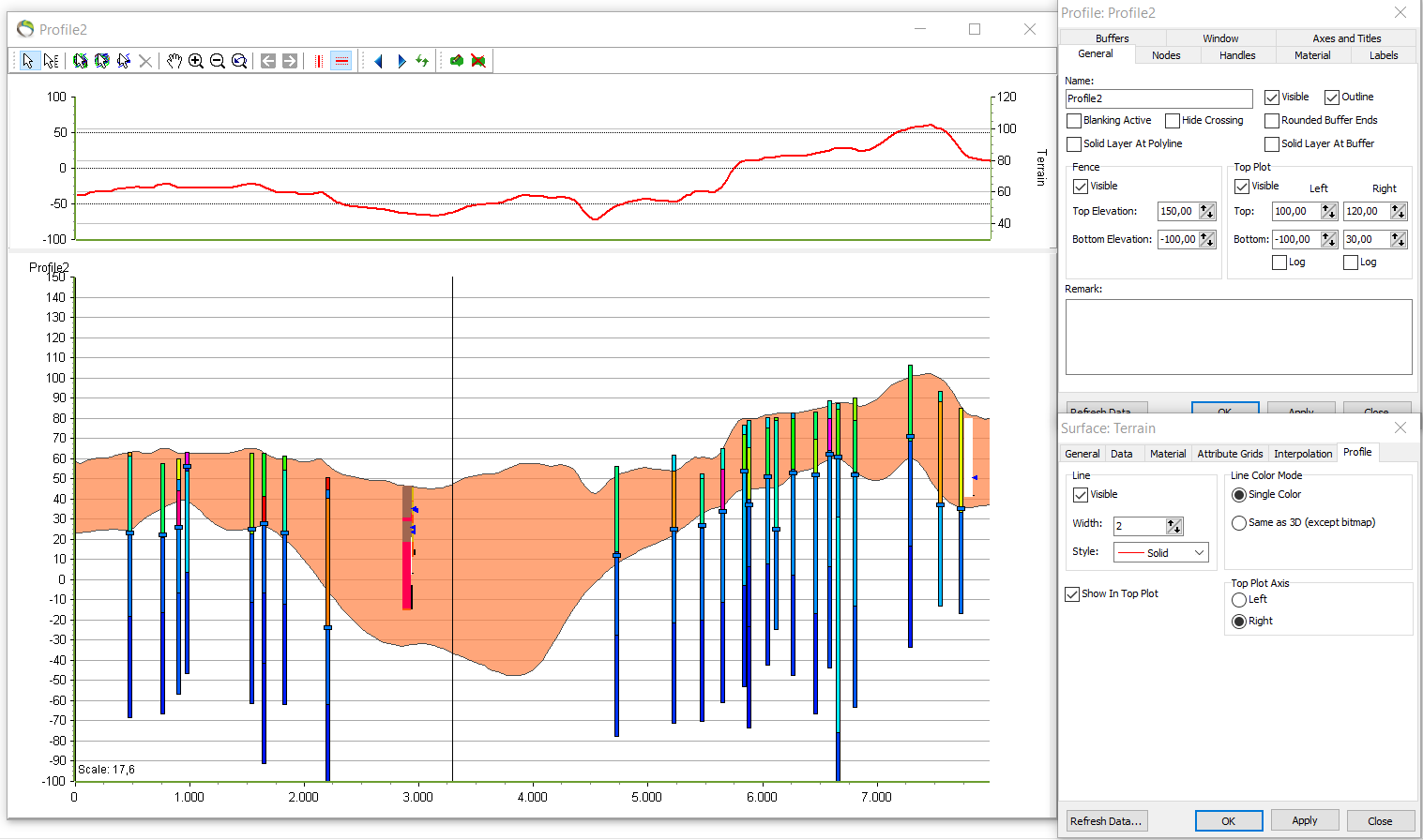Select Same as 3D color mode
Viewport: 1423px width, 840px height.
pyautogui.click(x=1239, y=523)
